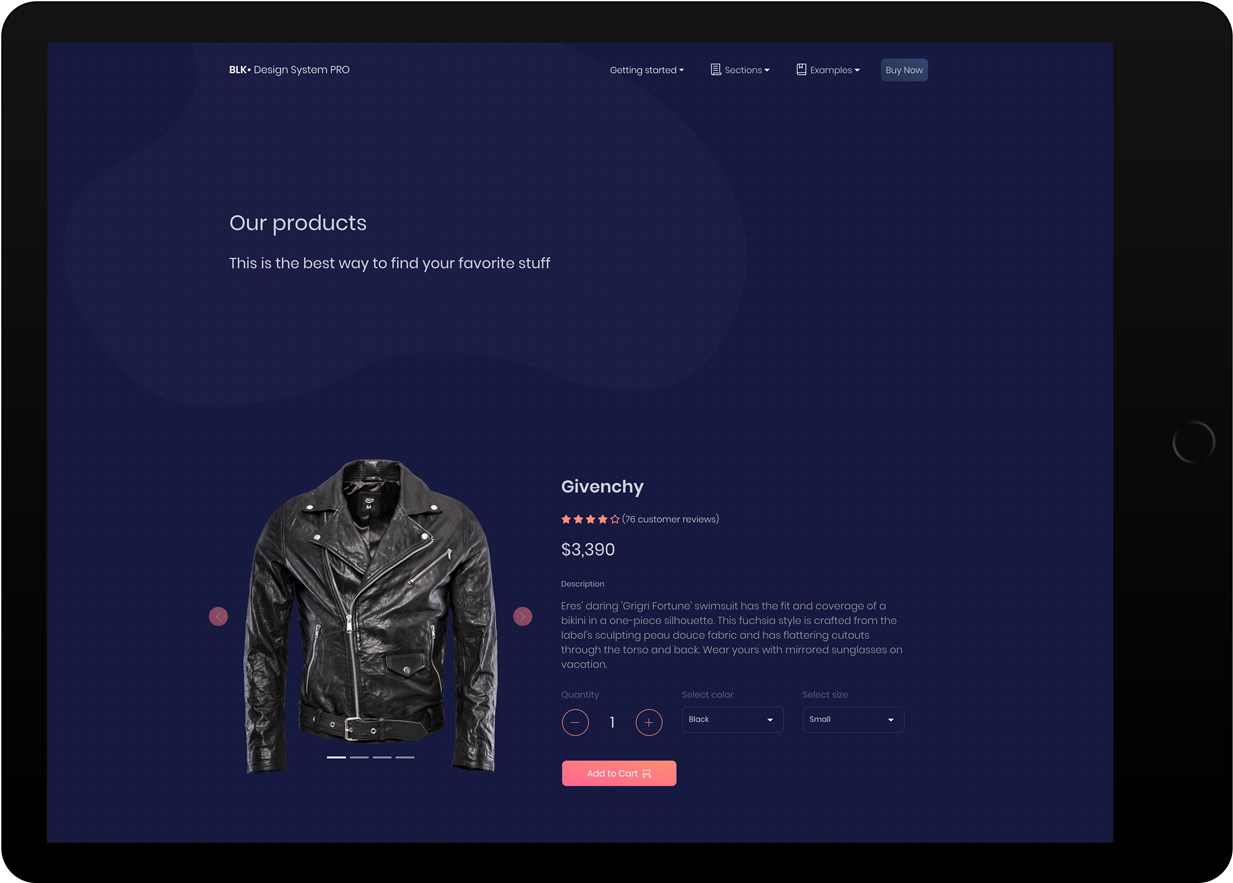Click the fifth empty rating star

pos(615,519)
